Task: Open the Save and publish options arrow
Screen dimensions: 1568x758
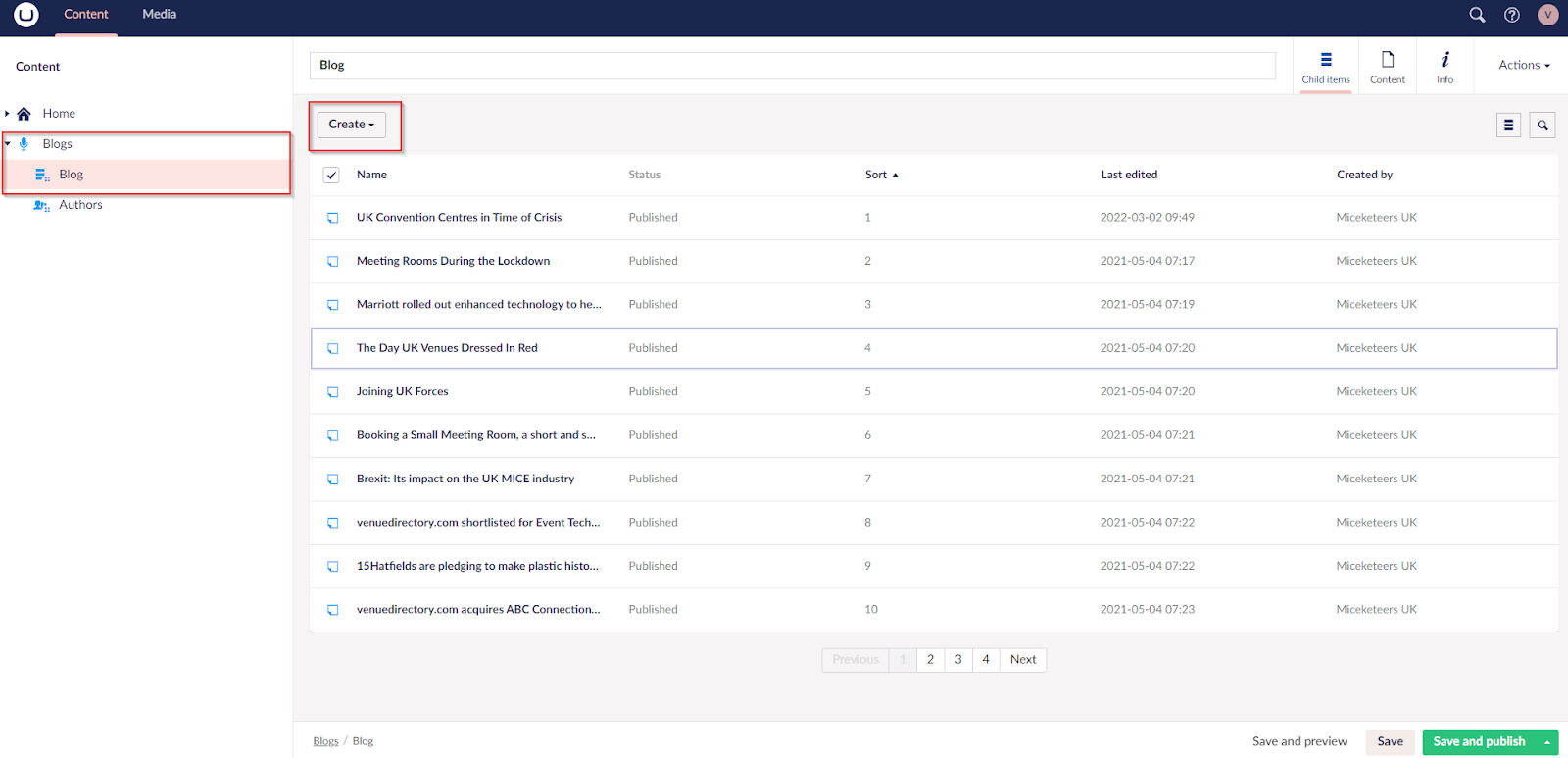Action: (1547, 742)
